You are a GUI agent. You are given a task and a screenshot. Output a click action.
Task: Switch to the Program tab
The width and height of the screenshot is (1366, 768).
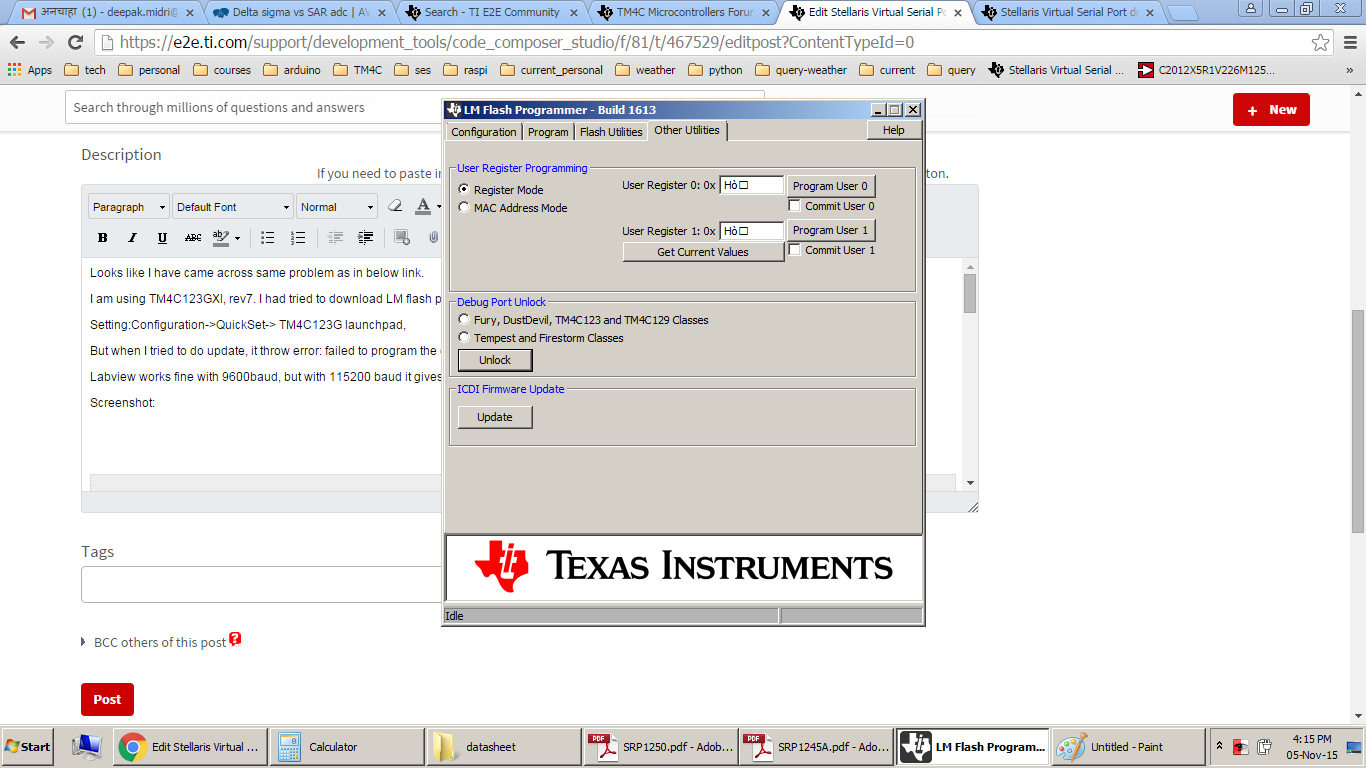pyautogui.click(x=548, y=132)
